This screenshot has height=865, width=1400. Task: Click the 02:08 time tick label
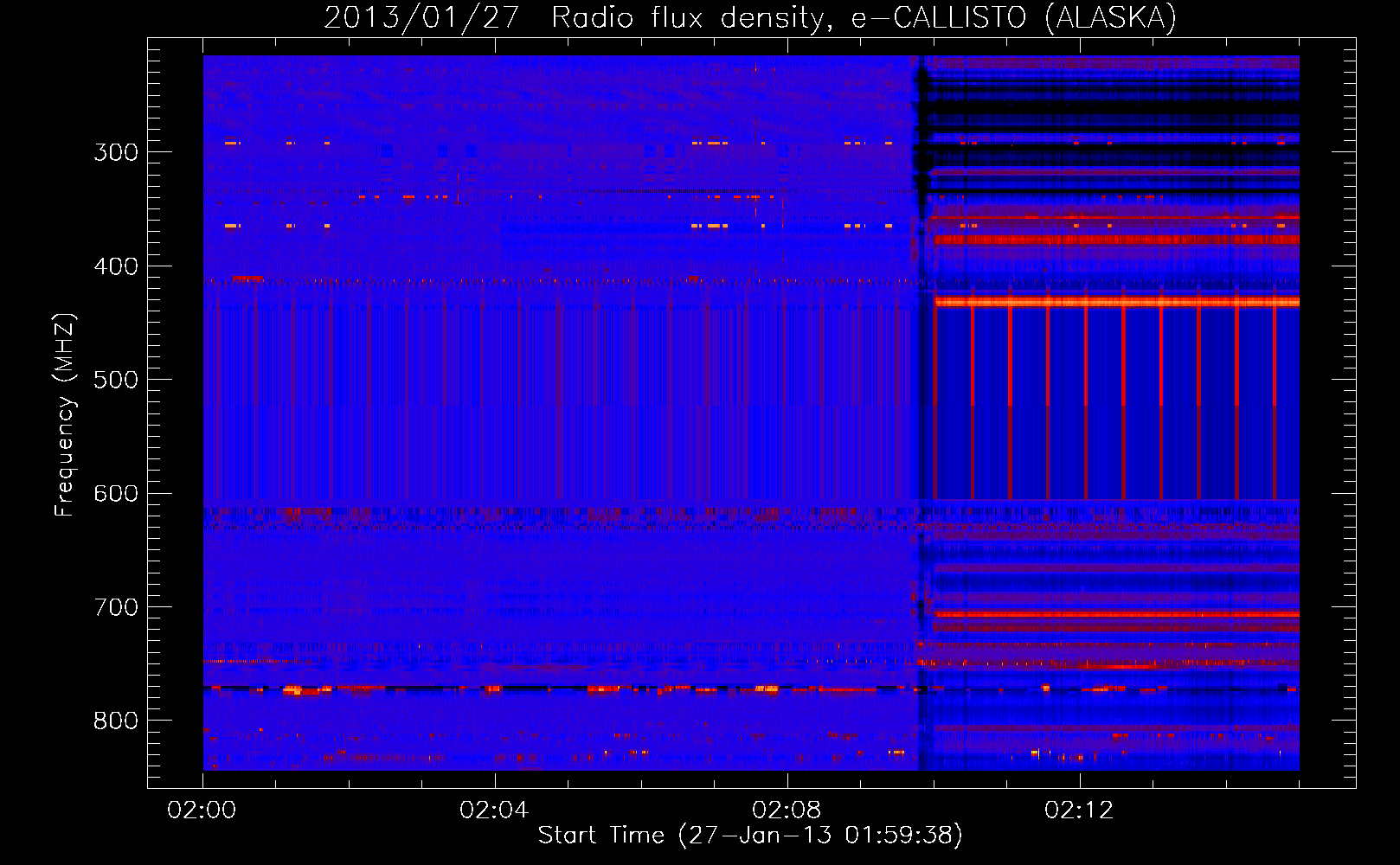pos(787,811)
